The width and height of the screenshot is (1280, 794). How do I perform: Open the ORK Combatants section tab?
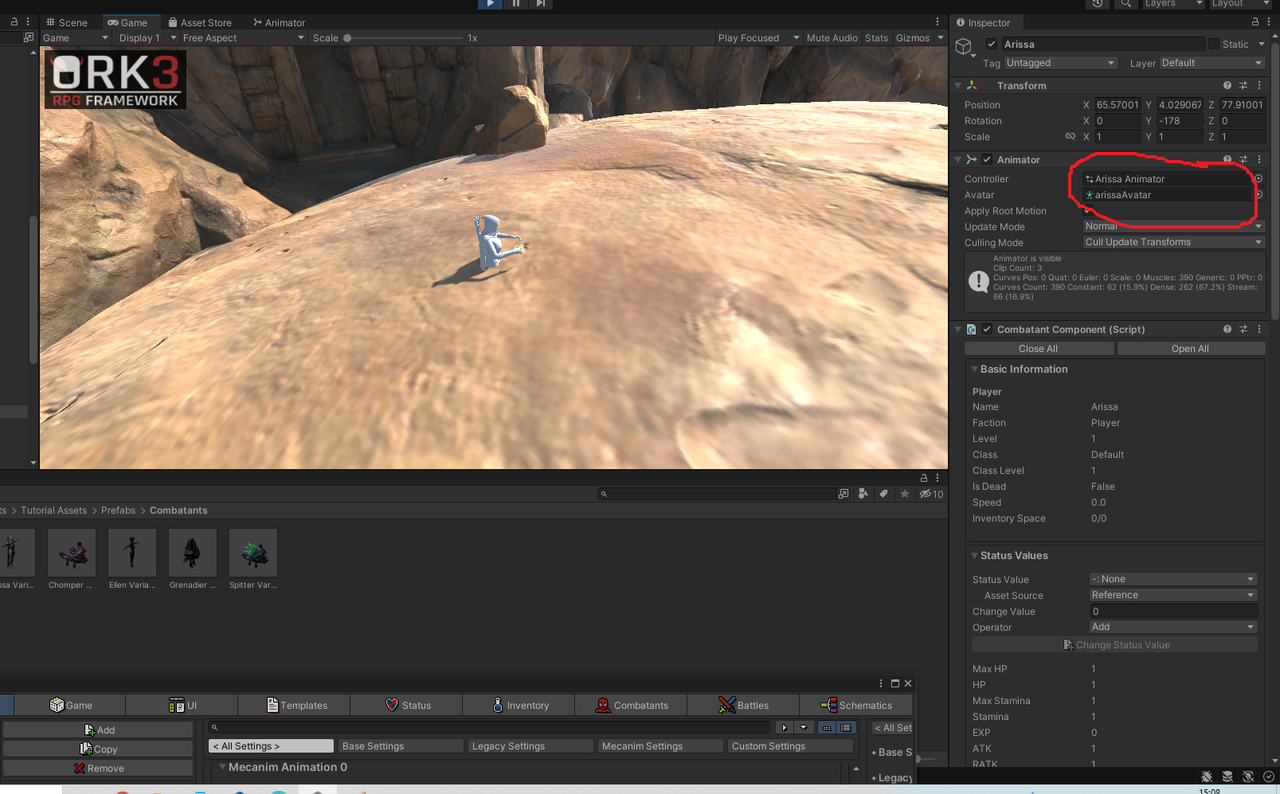pos(631,705)
